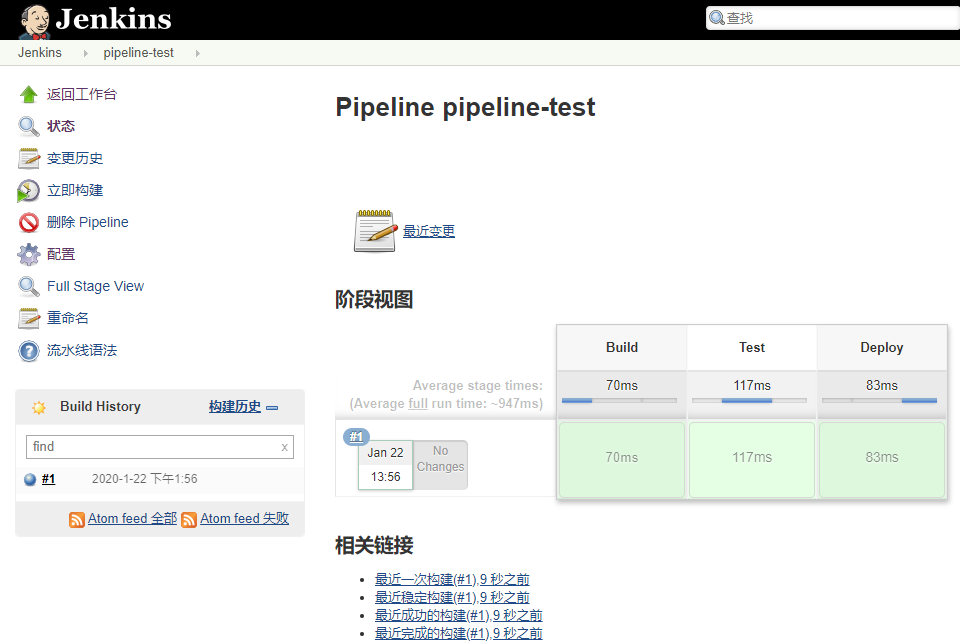960x644 pixels.
Task: Click the Deploy column header
Action: click(x=882, y=347)
